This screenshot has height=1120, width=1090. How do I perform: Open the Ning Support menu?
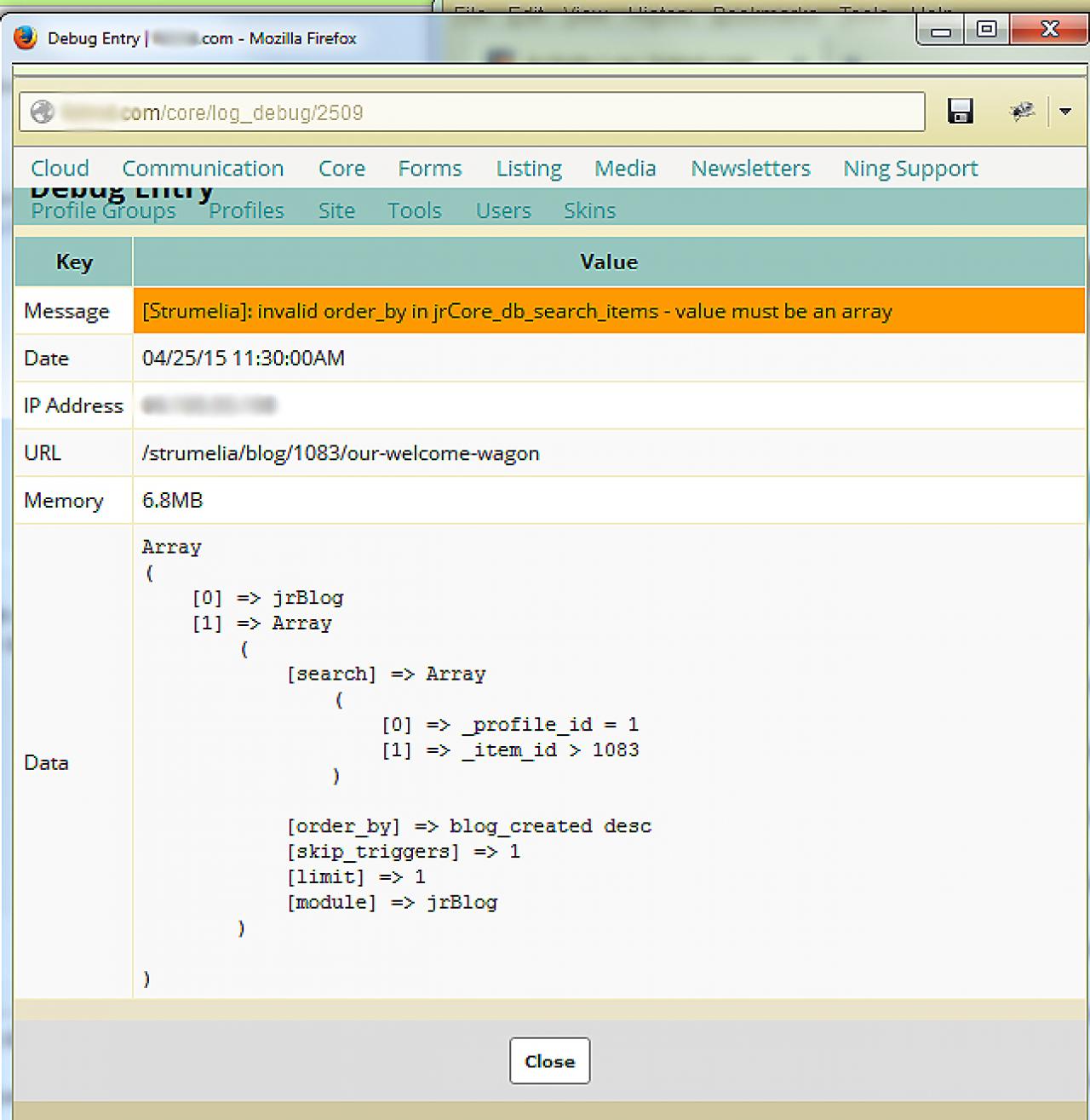[910, 169]
